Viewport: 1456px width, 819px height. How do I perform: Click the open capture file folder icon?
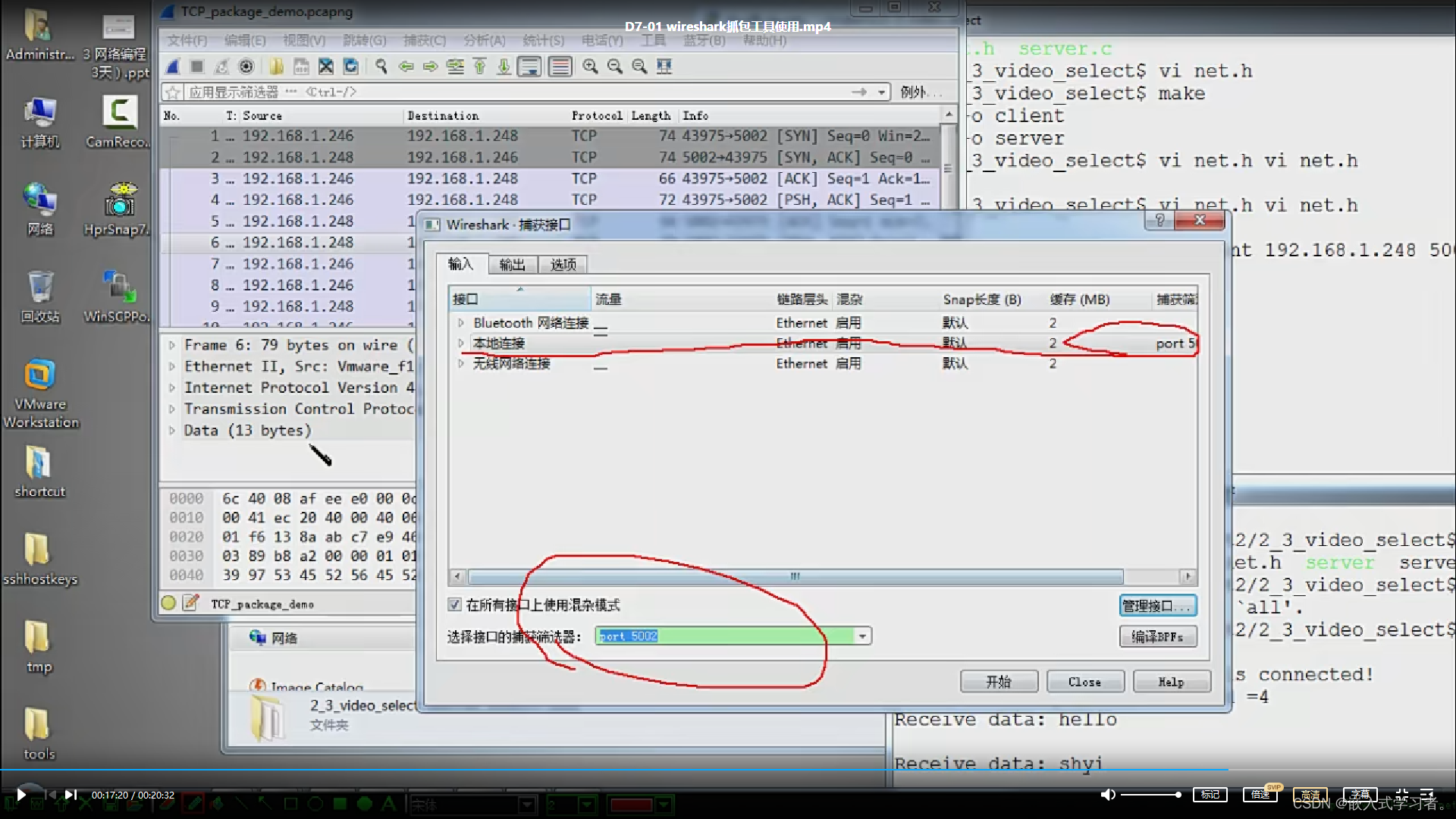(276, 67)
